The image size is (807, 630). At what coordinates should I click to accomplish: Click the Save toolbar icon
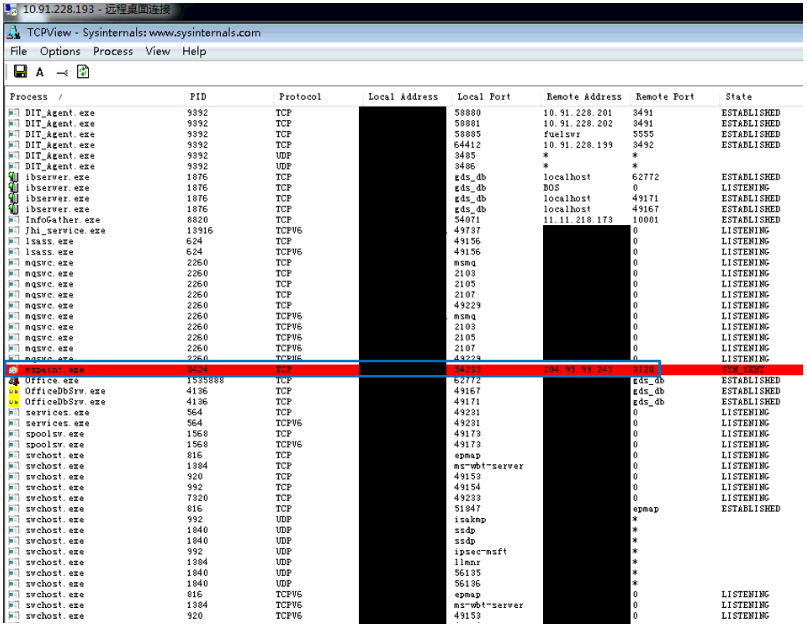(x=21, y=72)
